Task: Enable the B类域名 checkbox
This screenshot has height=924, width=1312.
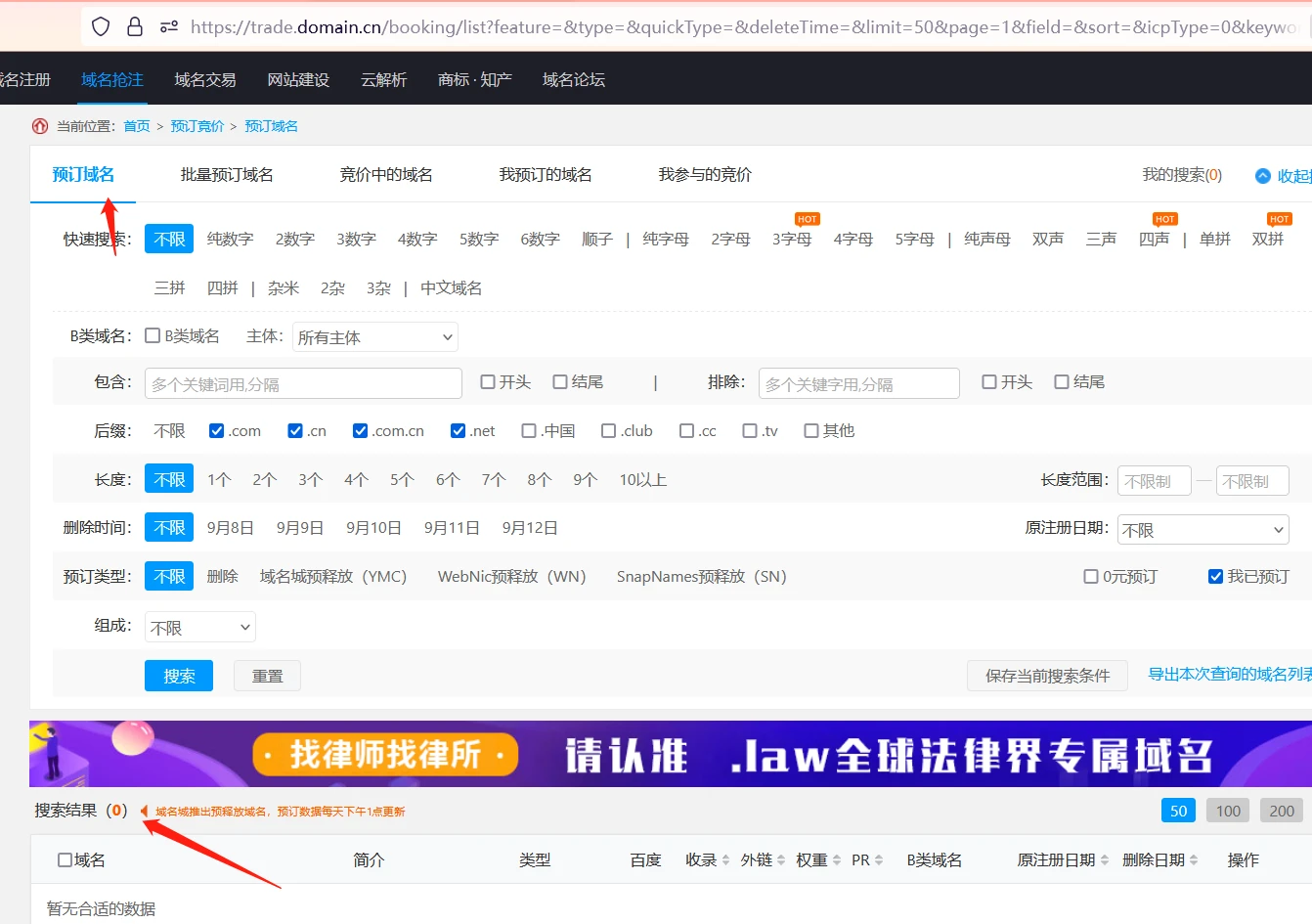Action: click(153, 336)
